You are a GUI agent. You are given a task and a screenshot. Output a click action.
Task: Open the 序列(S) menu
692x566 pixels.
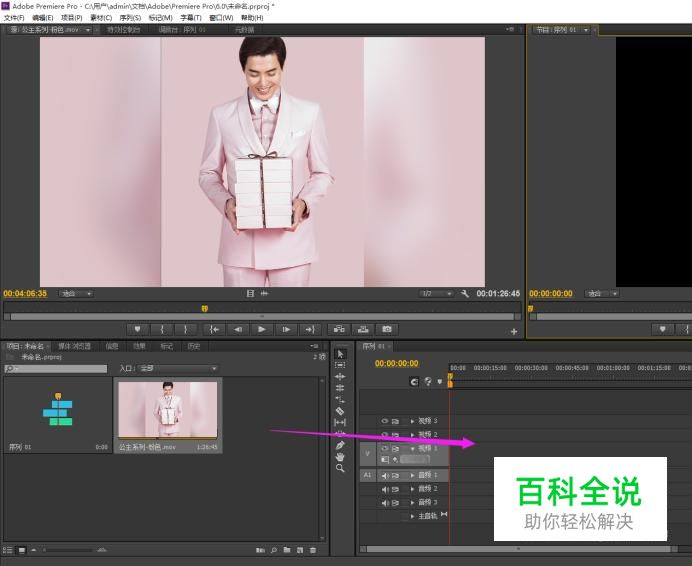click(x=130, y=18)
